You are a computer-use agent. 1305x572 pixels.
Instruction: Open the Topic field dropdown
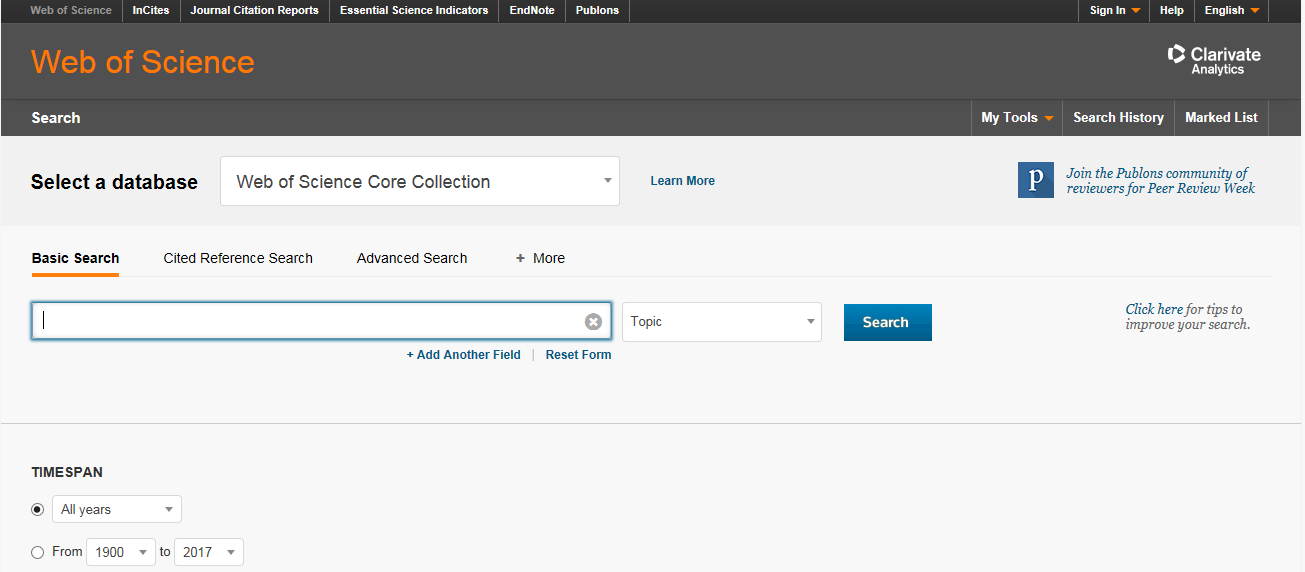point(722,322)
